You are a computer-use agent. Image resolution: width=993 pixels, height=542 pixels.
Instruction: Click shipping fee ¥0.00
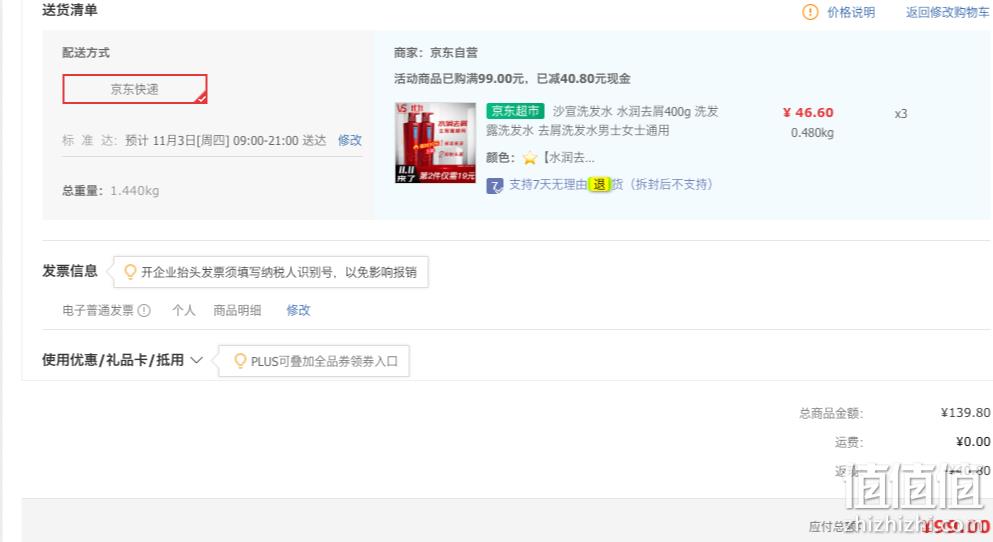pyautogui.click(x=973, y=441)
